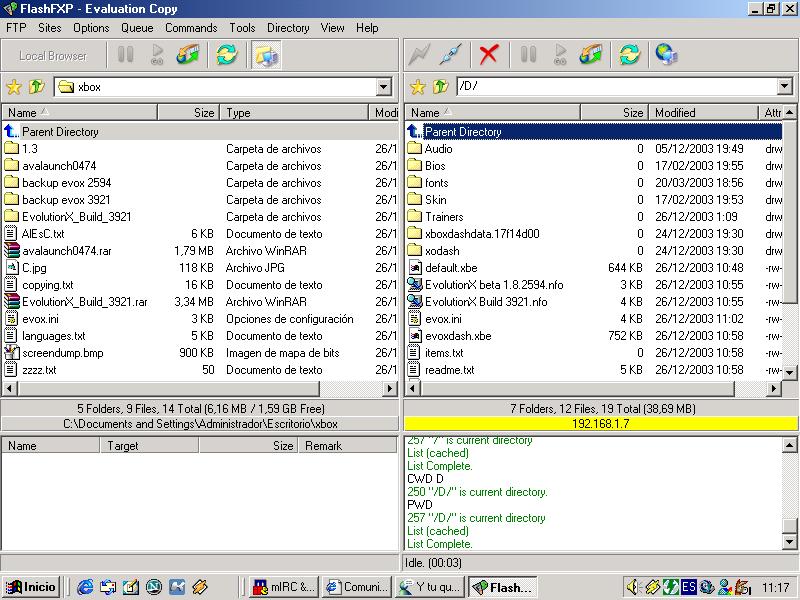
Task: Select the avalaunch0474 folder
Action: click(x=59, y=166)
